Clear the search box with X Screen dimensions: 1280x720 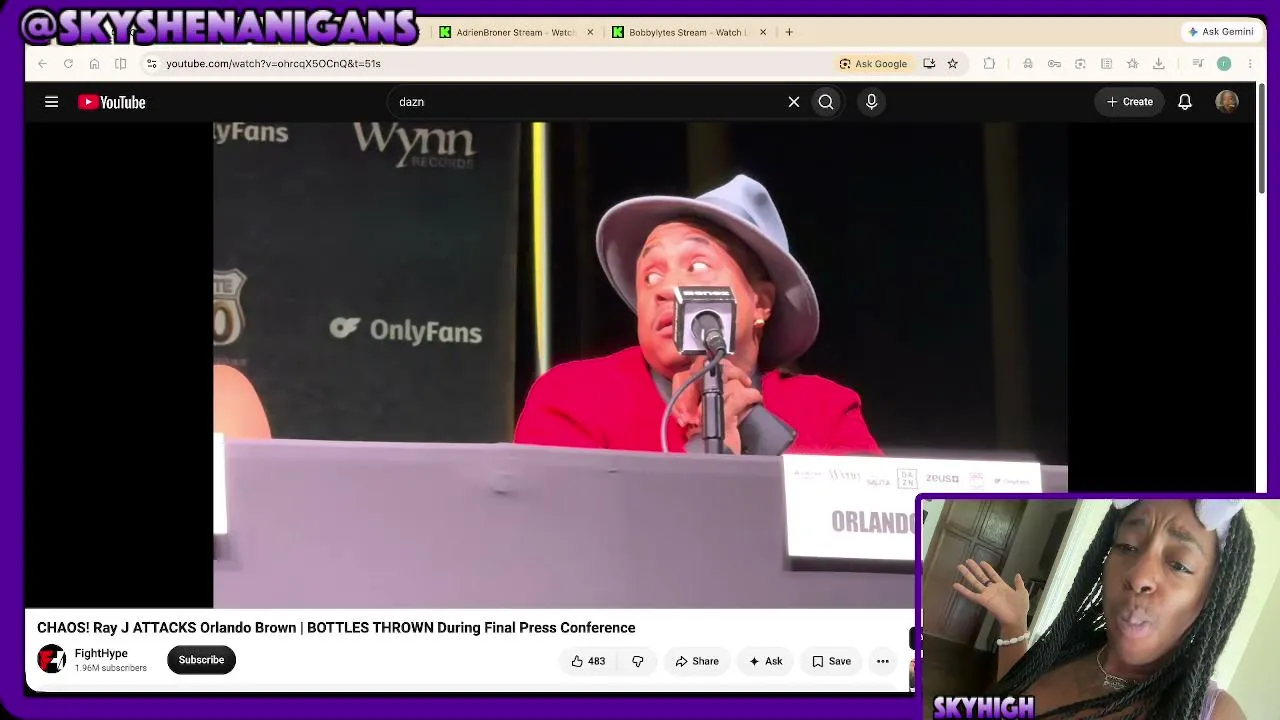pos(794,102)
